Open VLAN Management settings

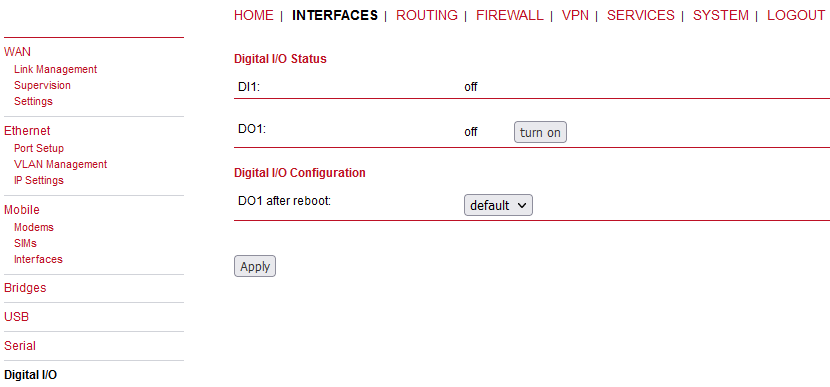[61, 164]
